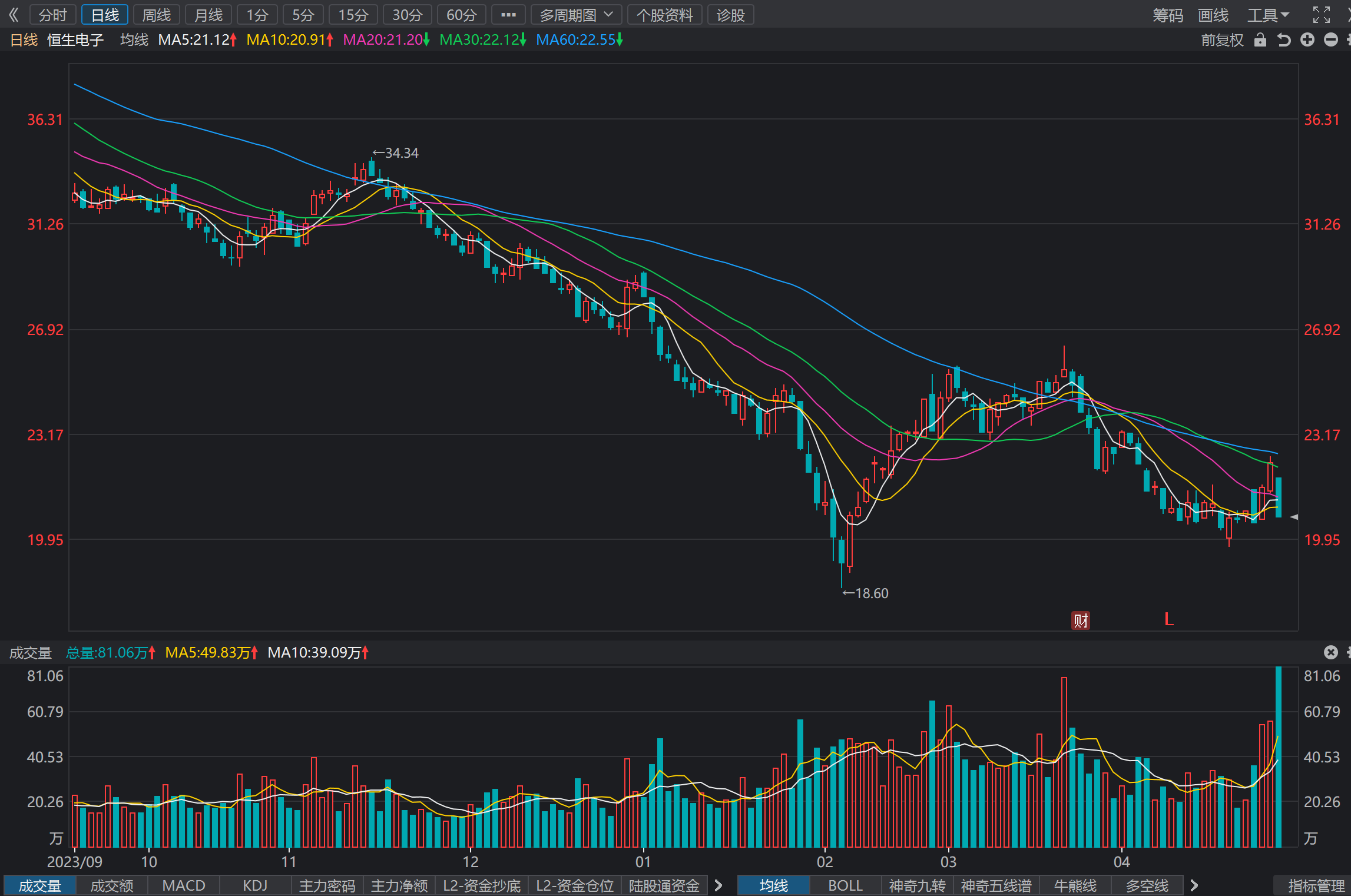The image size is (1351, 896).
Task: Select 神奇五线谱 overlay
Action: tap(996, 885)
